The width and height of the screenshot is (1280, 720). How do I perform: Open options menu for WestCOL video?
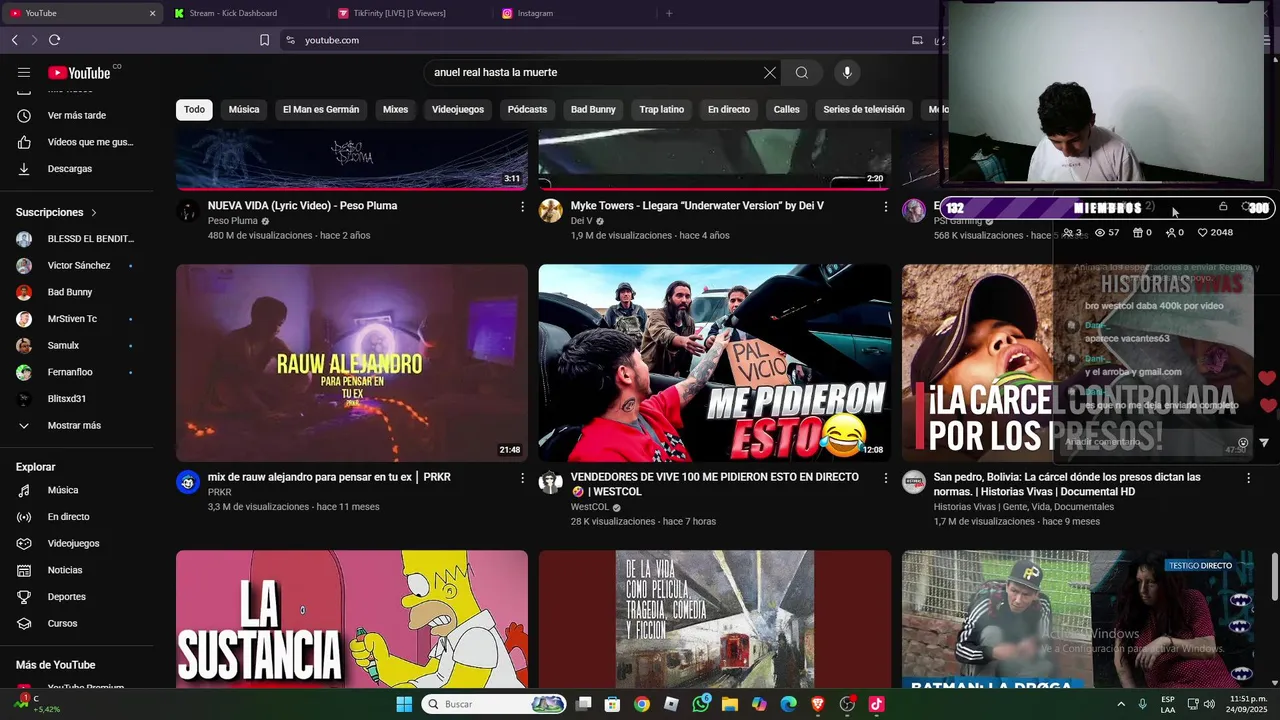click(x=885, y=478)
